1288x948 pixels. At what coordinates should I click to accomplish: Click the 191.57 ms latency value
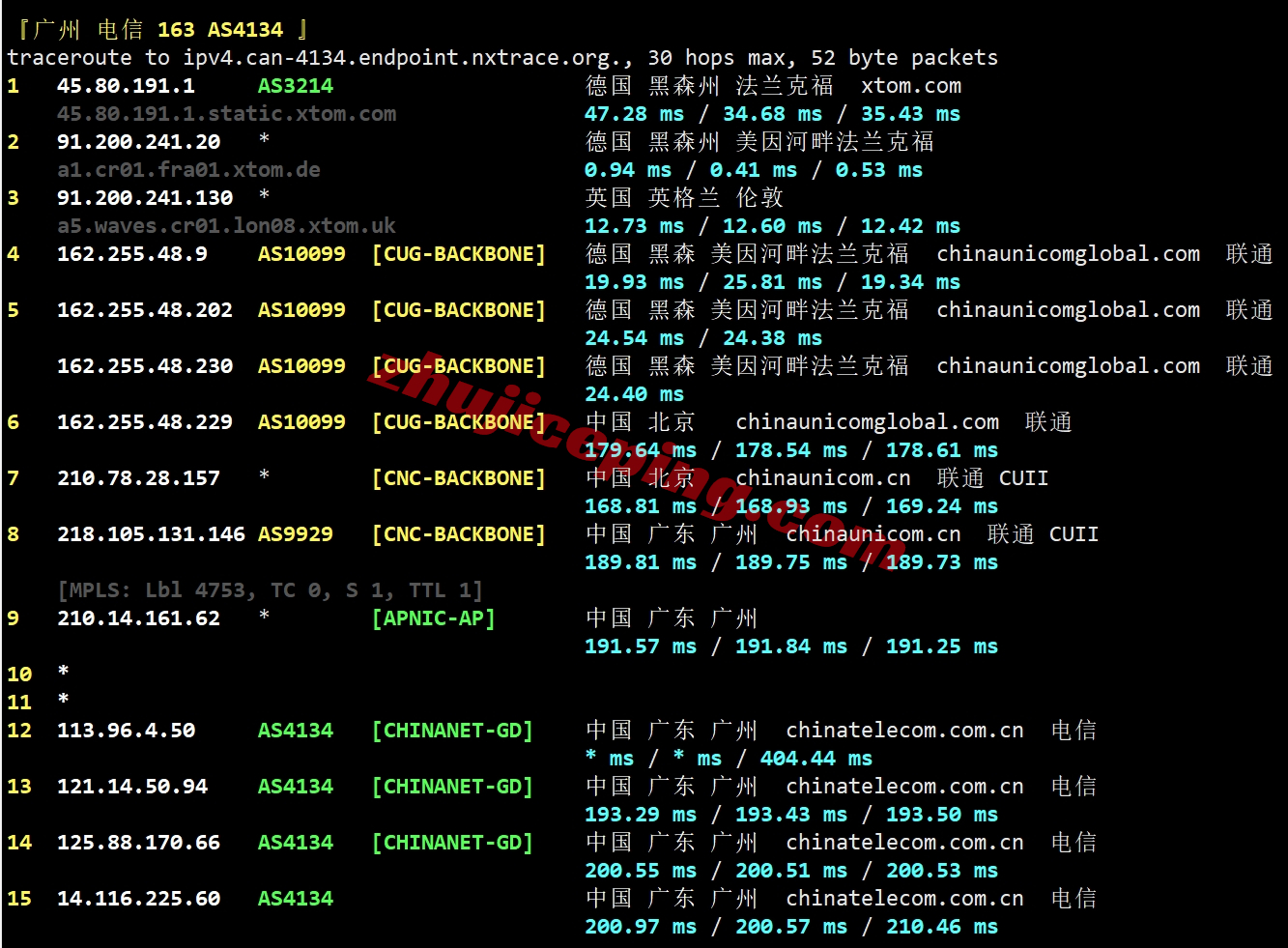click(641, 646)
